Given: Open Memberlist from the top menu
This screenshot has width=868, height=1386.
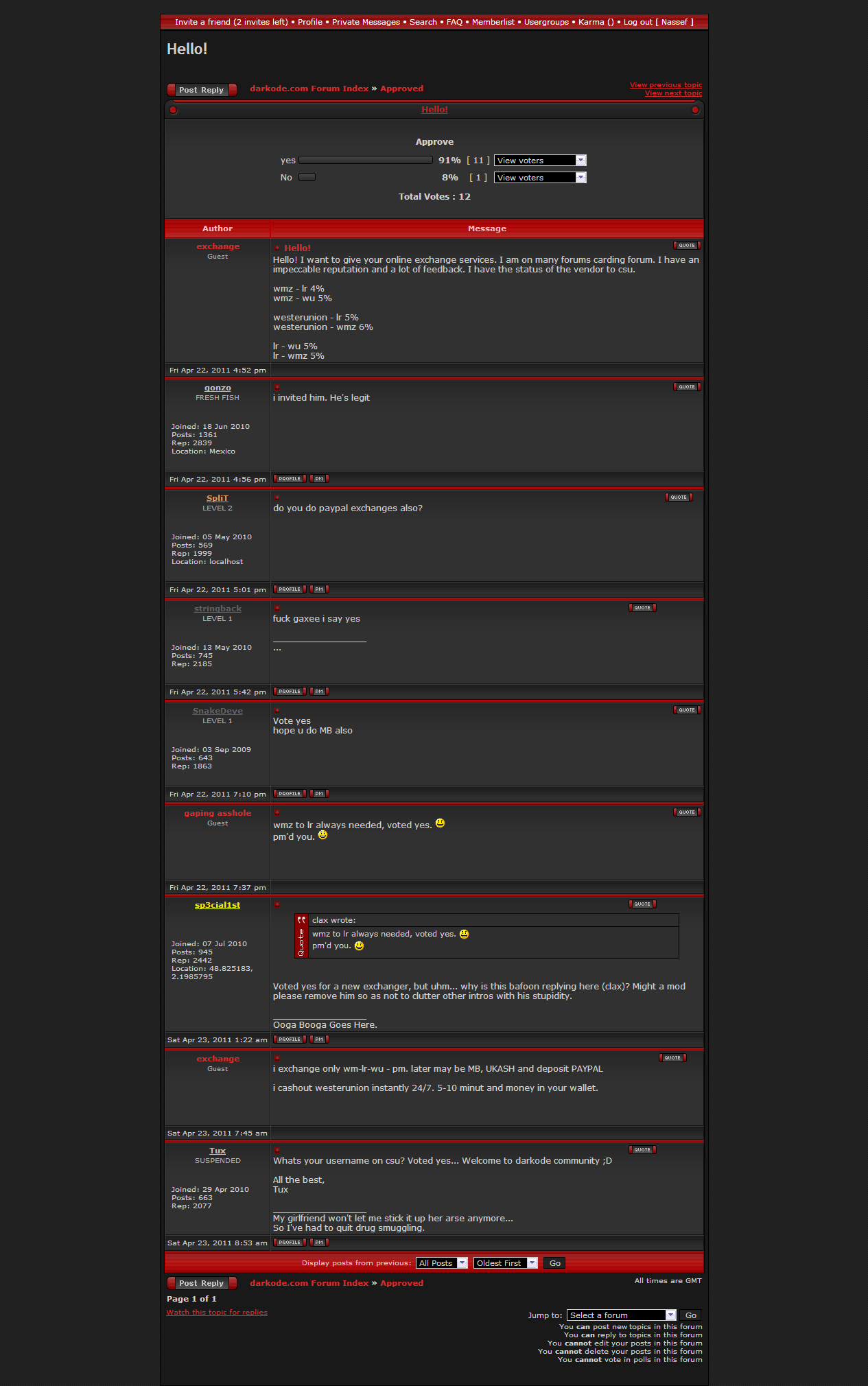Looking at the screenshot, I should (493, 22).
